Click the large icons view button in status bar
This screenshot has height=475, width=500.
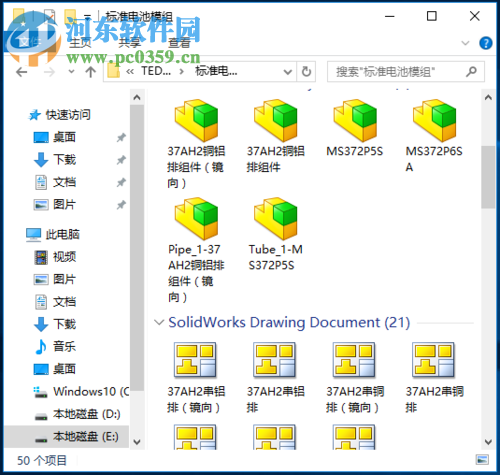tap(482, 460)
